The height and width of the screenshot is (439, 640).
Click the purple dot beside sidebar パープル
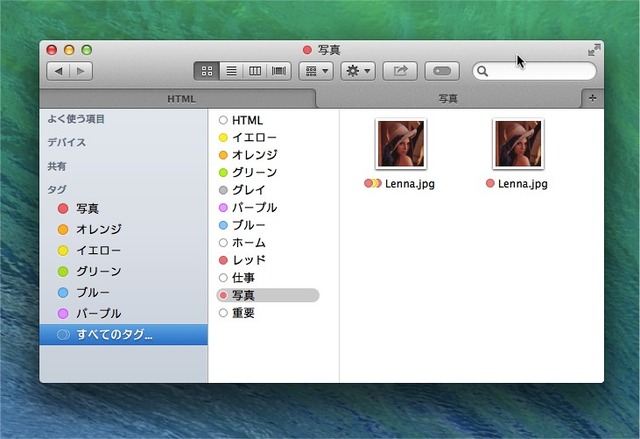pos(63,313)
